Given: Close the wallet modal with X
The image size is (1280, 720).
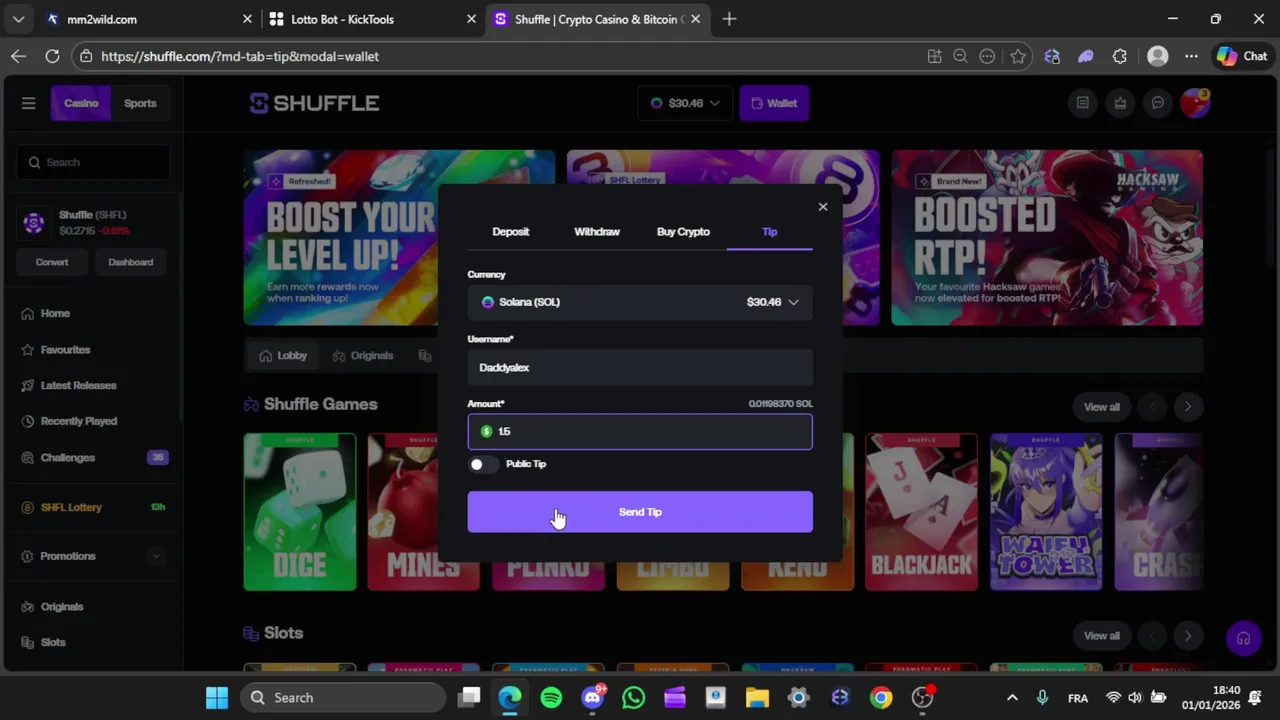Looking at the screenshot, I should pos(823,207).
